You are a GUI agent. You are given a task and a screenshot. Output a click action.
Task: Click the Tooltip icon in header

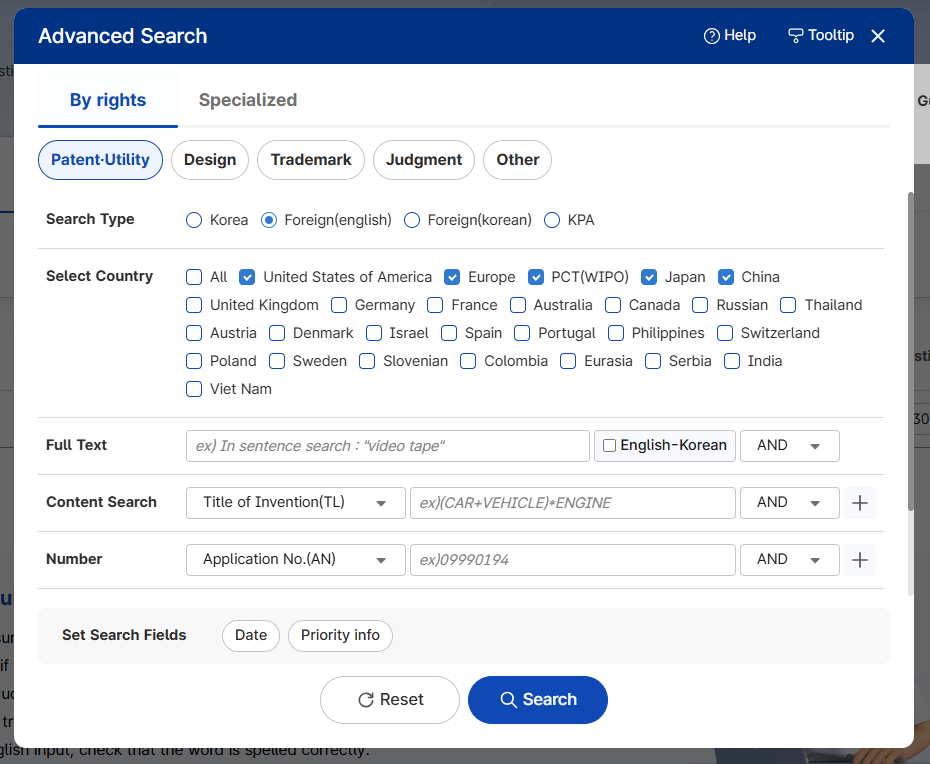click(796, 36)
